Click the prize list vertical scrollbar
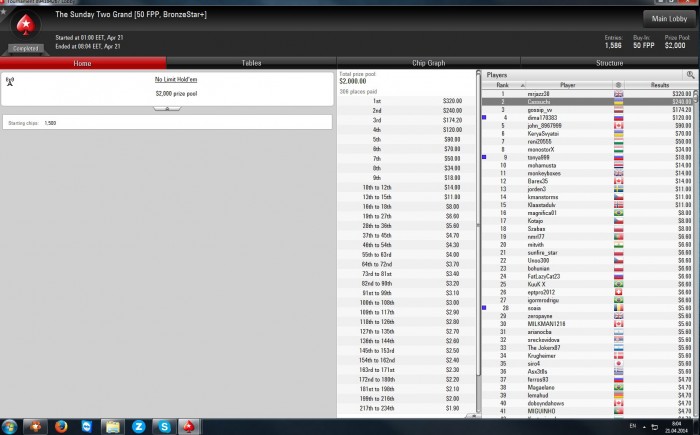The width and height of the screenshot is (700, 435). coord(478,223)
